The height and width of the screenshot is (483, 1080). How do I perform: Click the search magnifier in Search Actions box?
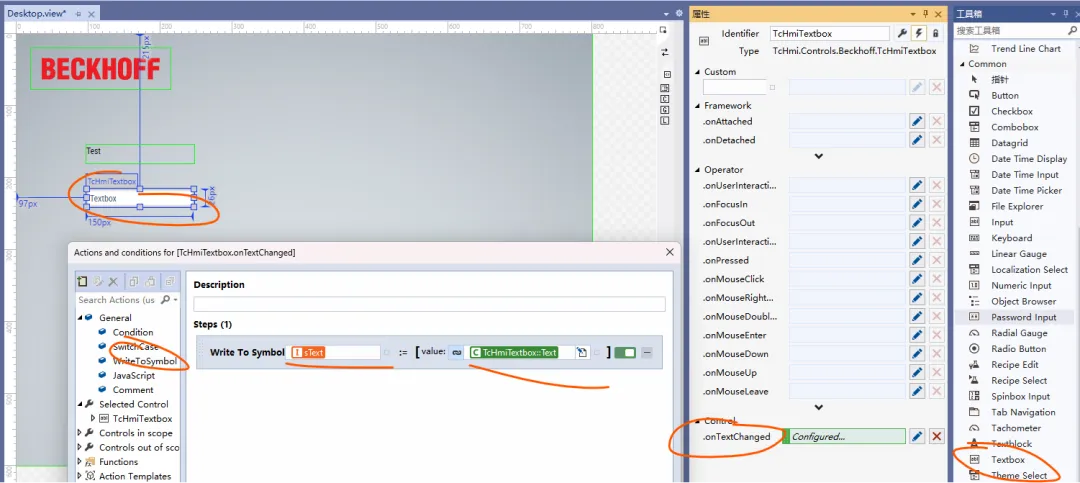(x=165, y=300)
